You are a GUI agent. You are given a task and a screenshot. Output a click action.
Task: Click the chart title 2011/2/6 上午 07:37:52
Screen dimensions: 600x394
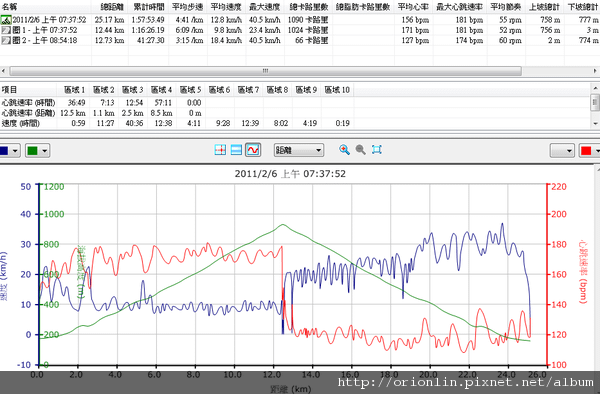click(290, 174)
